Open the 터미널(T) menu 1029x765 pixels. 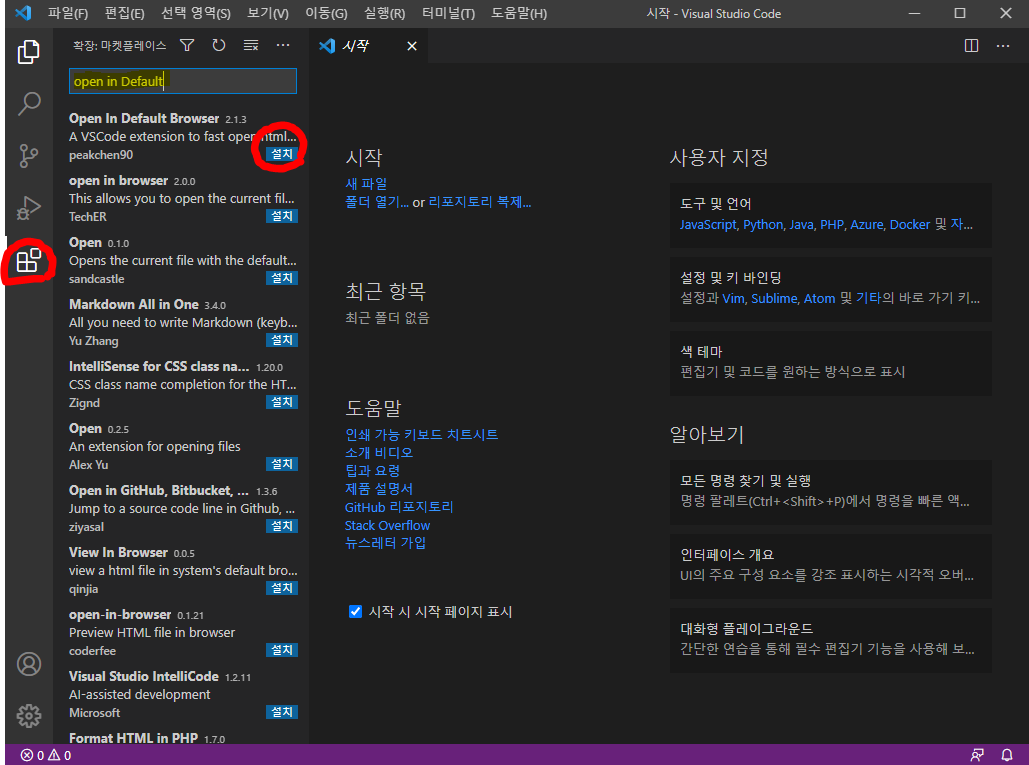point(448,13)
